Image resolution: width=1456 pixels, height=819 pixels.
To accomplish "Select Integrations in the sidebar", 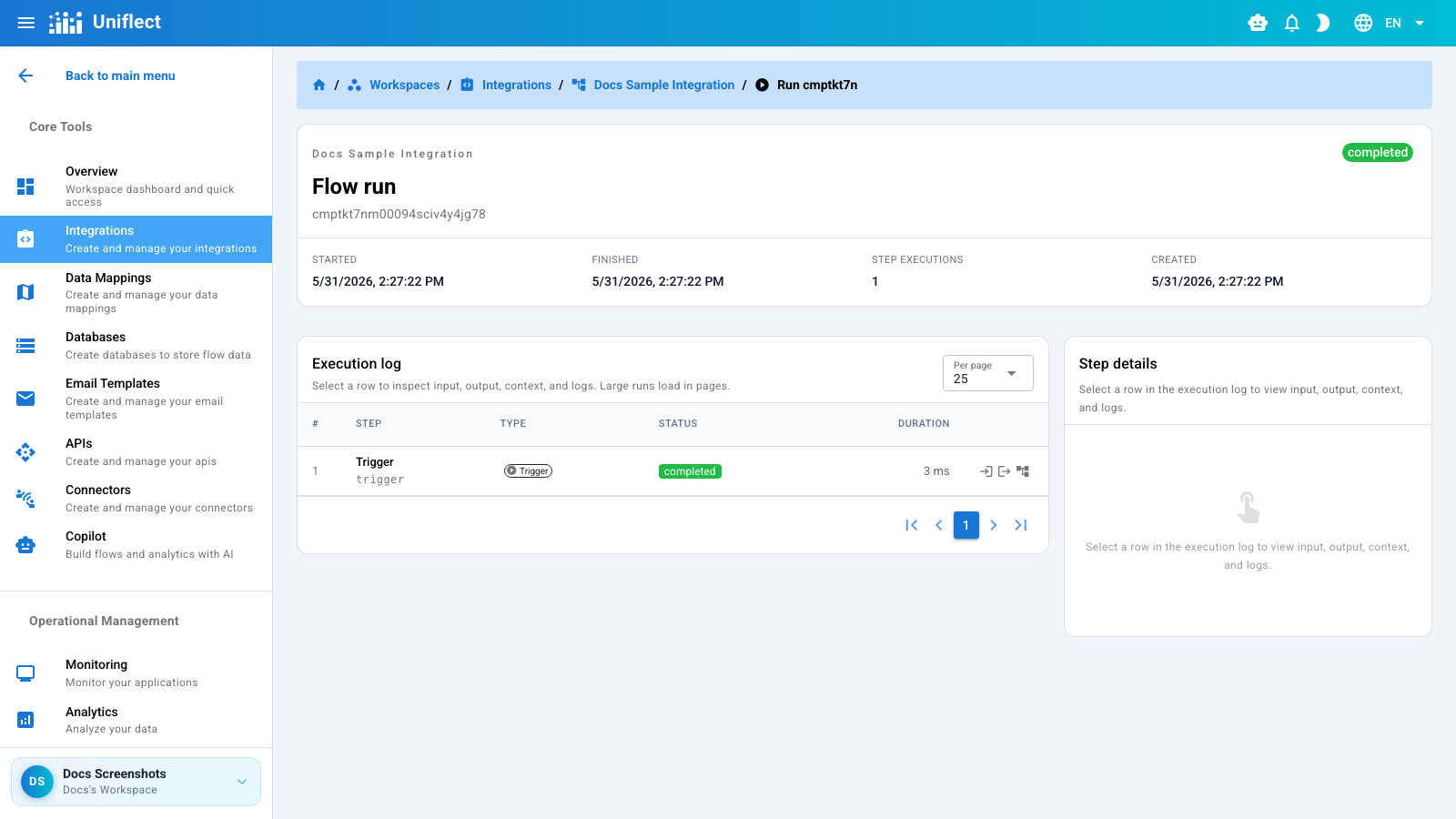I will tap(136, 239).
